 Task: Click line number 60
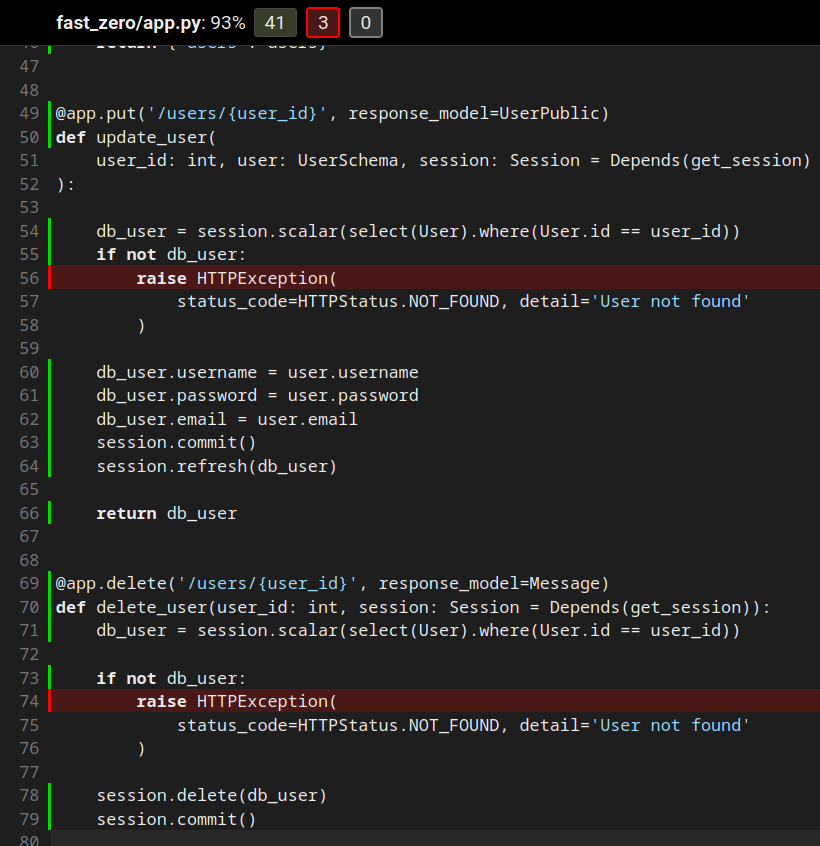tap(28, 372)
